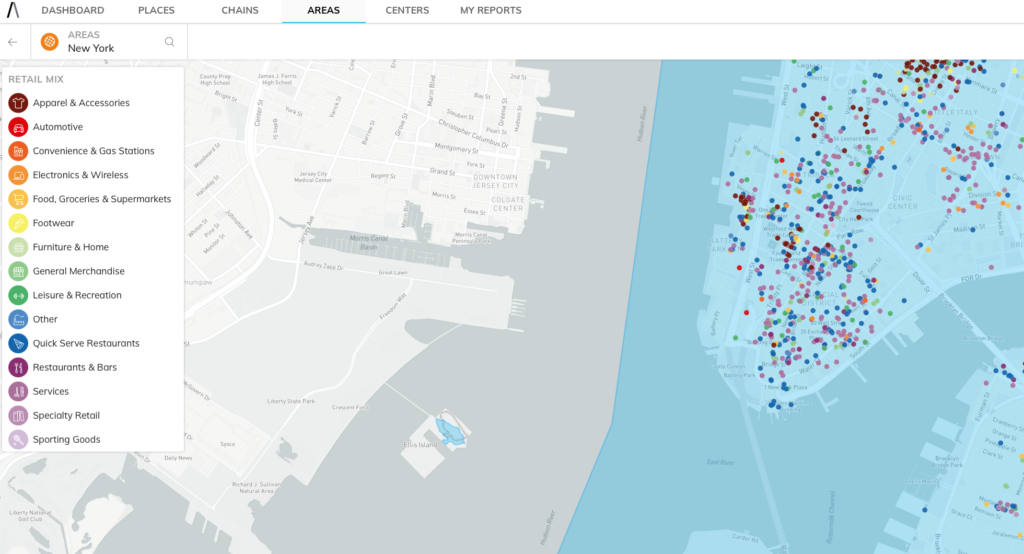Click Convenience & Gas Stations icon
Screen dimensions: 1024x554
pos(18,151)
